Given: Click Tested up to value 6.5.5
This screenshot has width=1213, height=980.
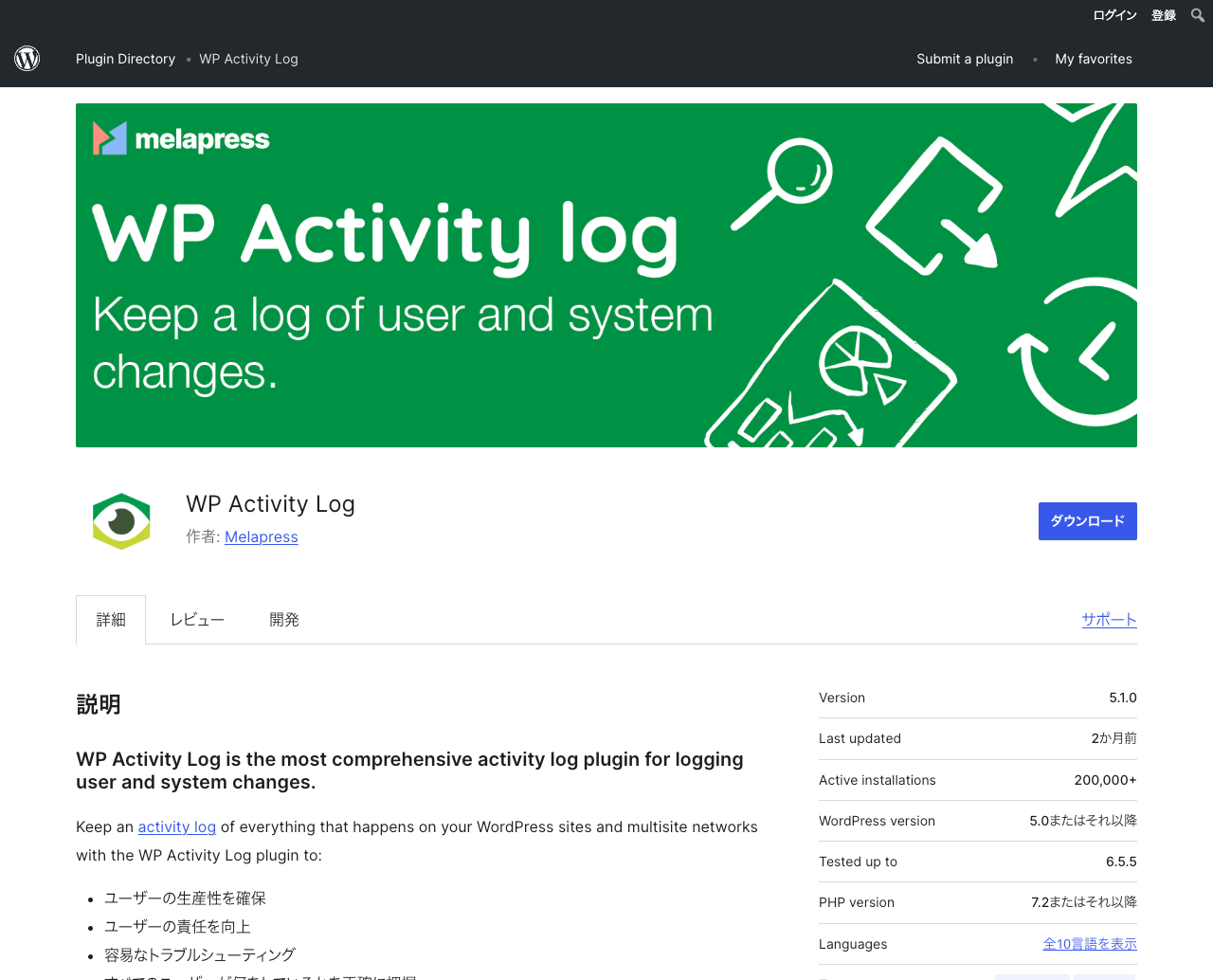Looking at the screenshot, I should (x=1121, y=862).
